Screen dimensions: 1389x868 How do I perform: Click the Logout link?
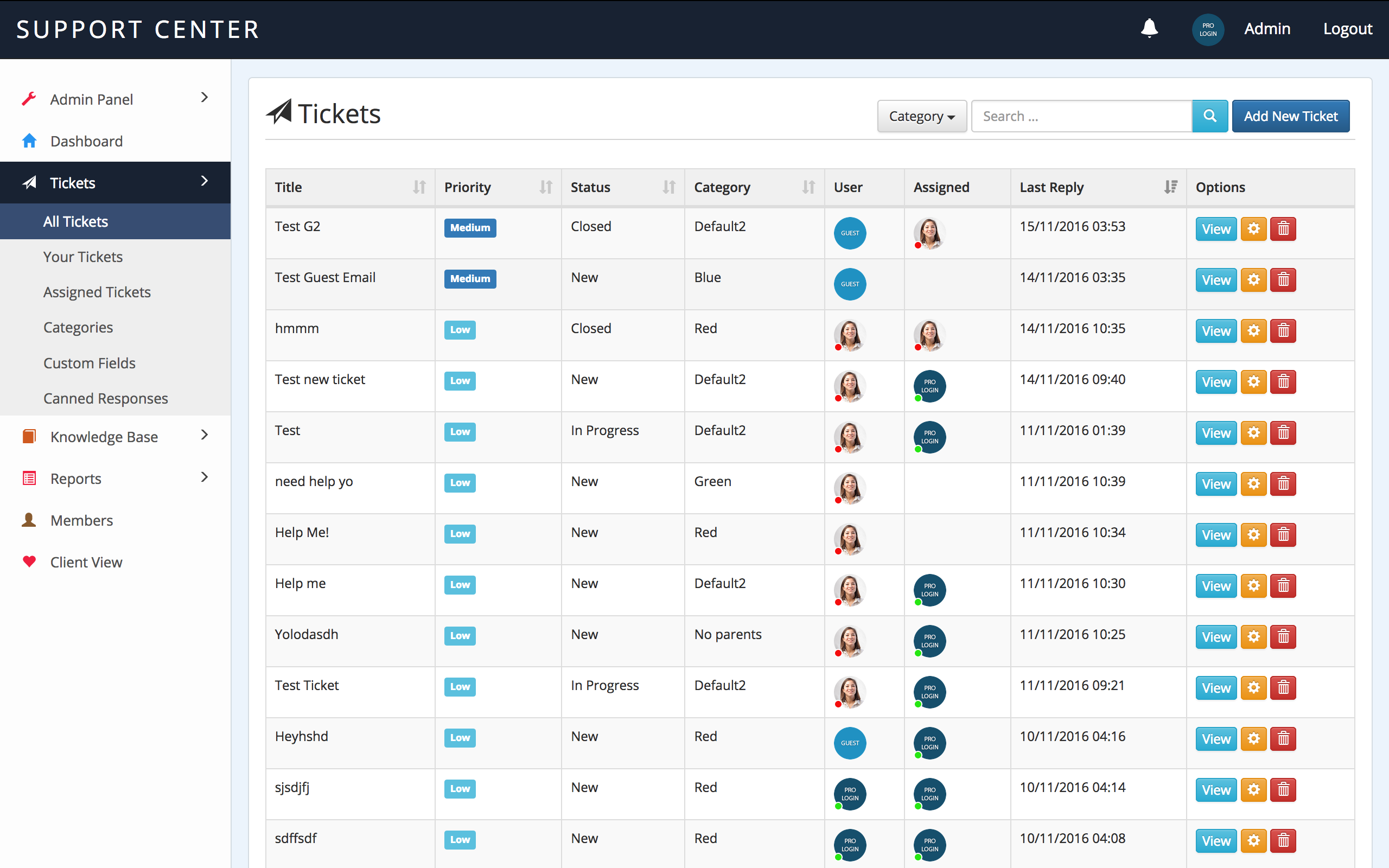point(1347,29)
